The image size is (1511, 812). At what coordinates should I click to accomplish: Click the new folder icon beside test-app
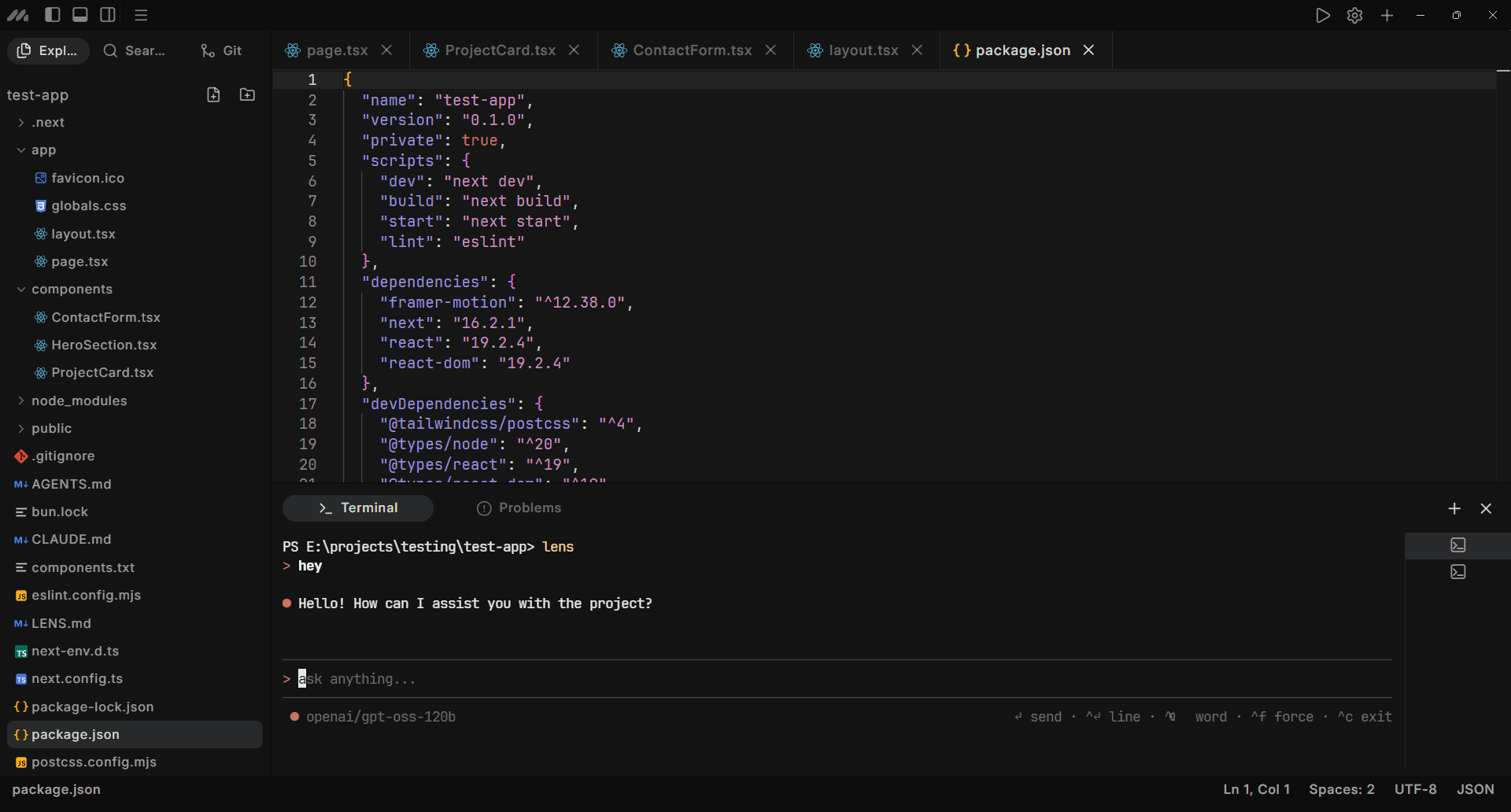point(247,95)
